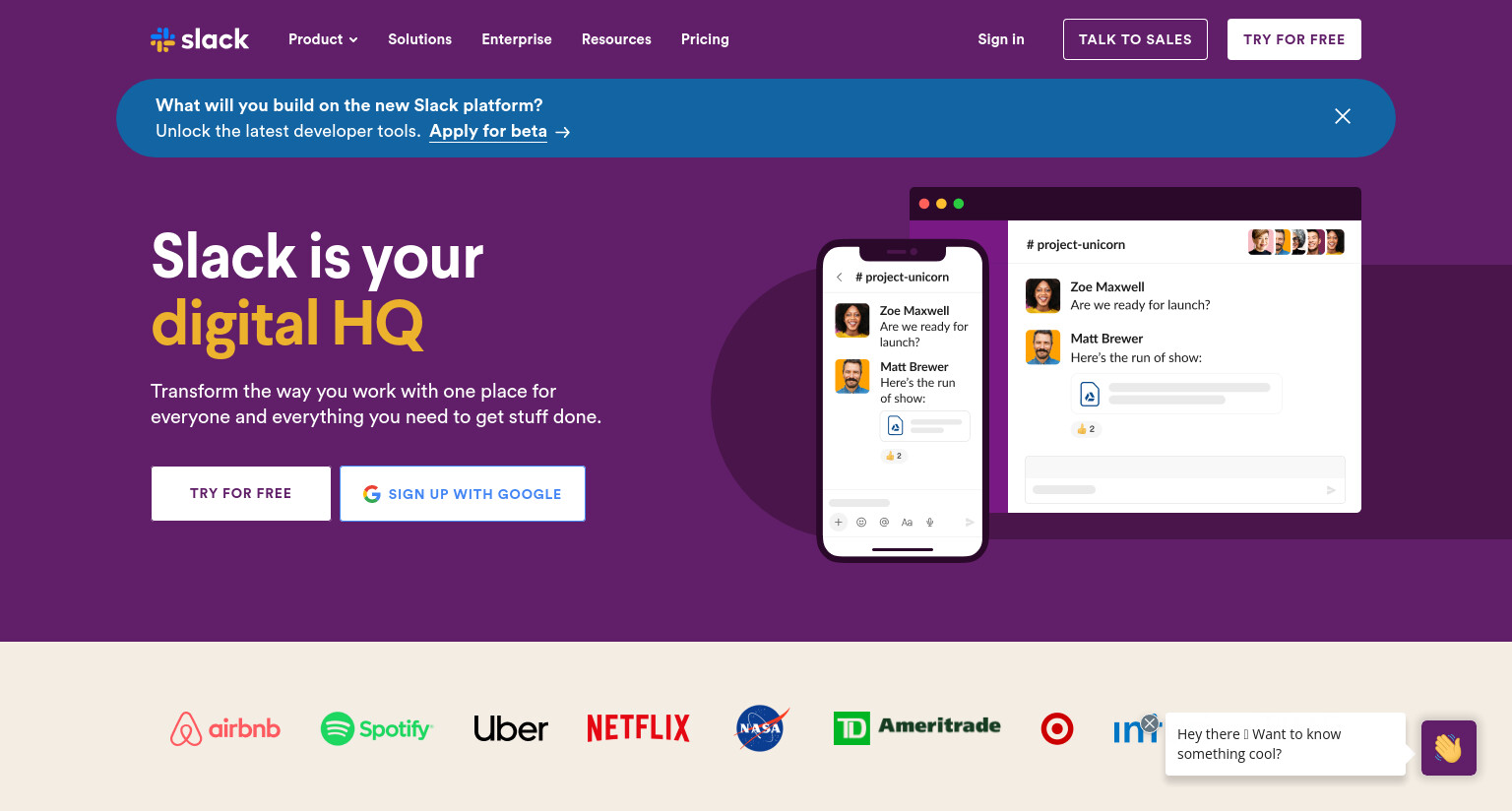
Task: Click the phone plus attachment icon
Action: coord(838,523)
